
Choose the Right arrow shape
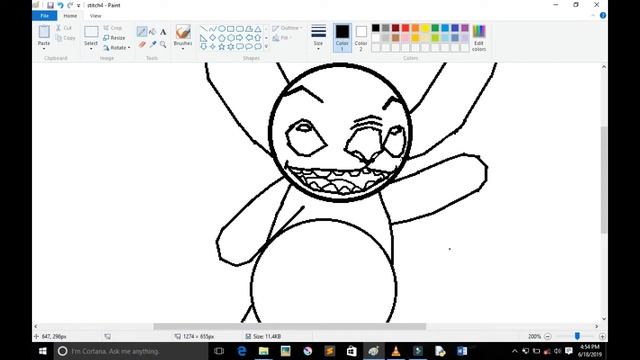240,38
